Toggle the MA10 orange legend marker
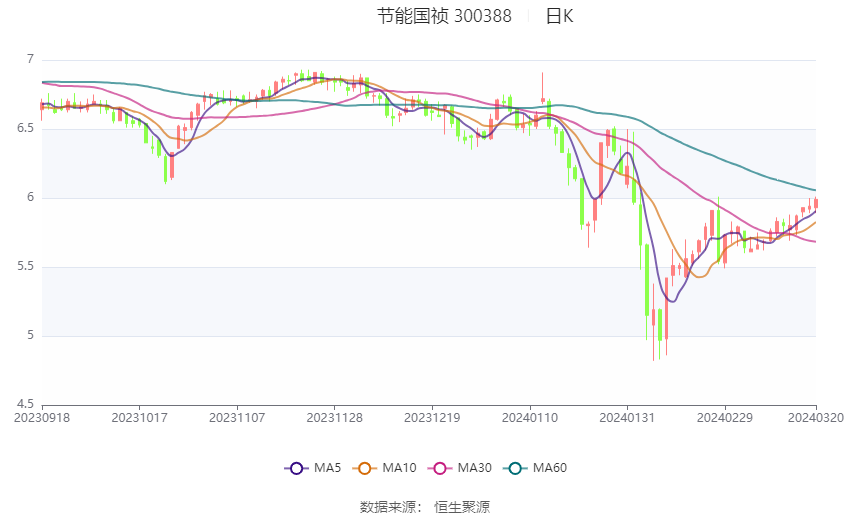This screenshot has width=850, height=517. (364, 468)
